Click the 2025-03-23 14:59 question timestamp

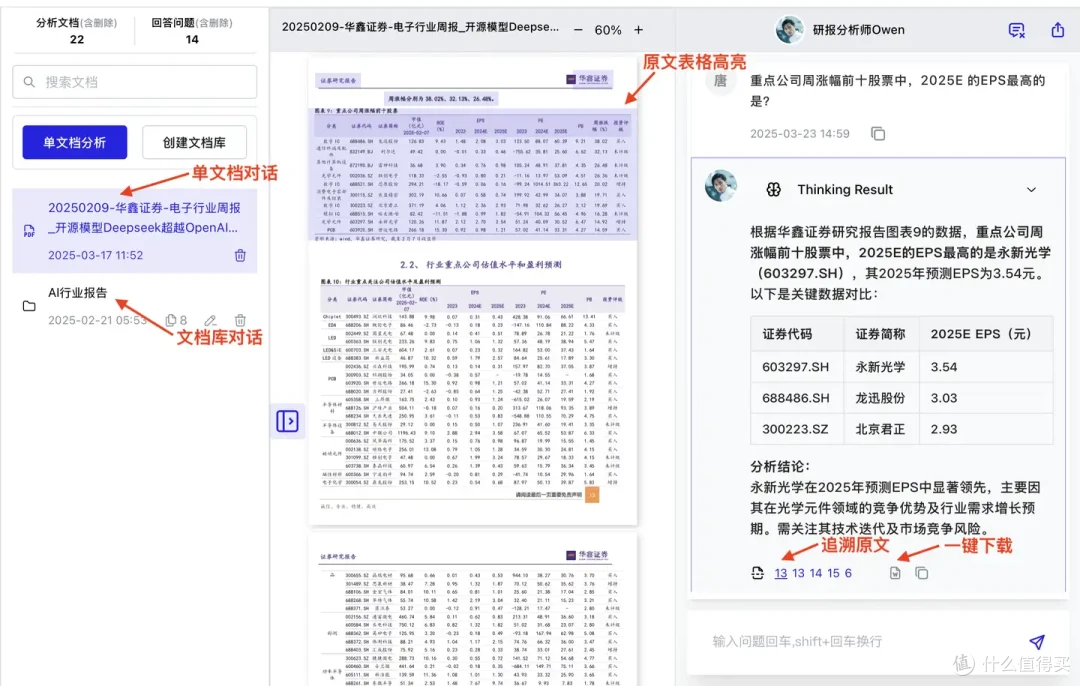click(800, 134)
